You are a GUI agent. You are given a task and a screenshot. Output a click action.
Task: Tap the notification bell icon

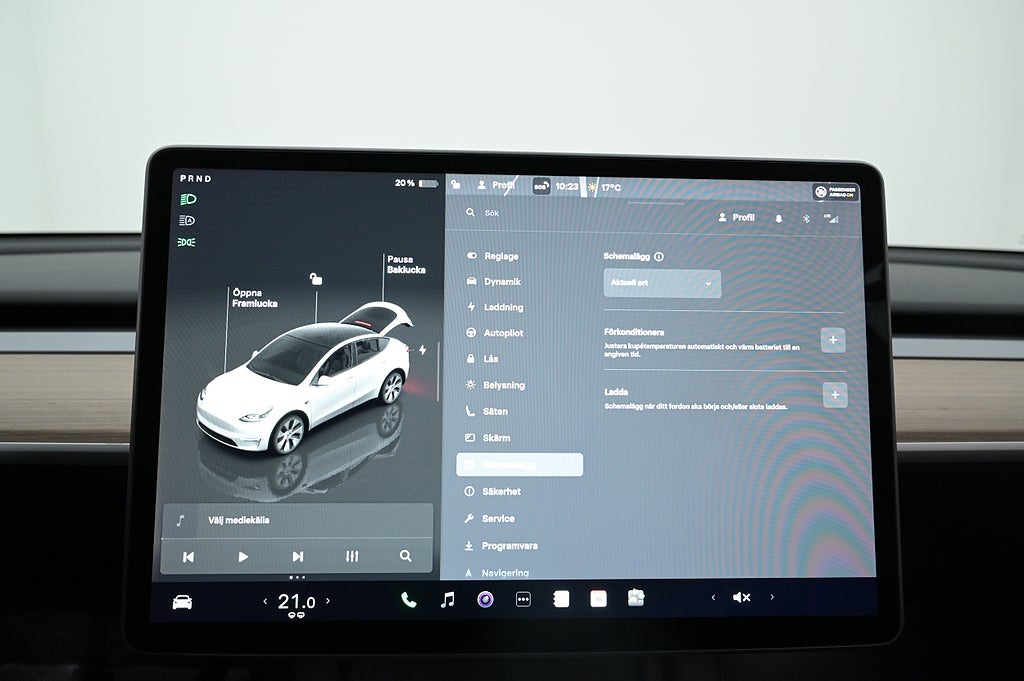779,218
